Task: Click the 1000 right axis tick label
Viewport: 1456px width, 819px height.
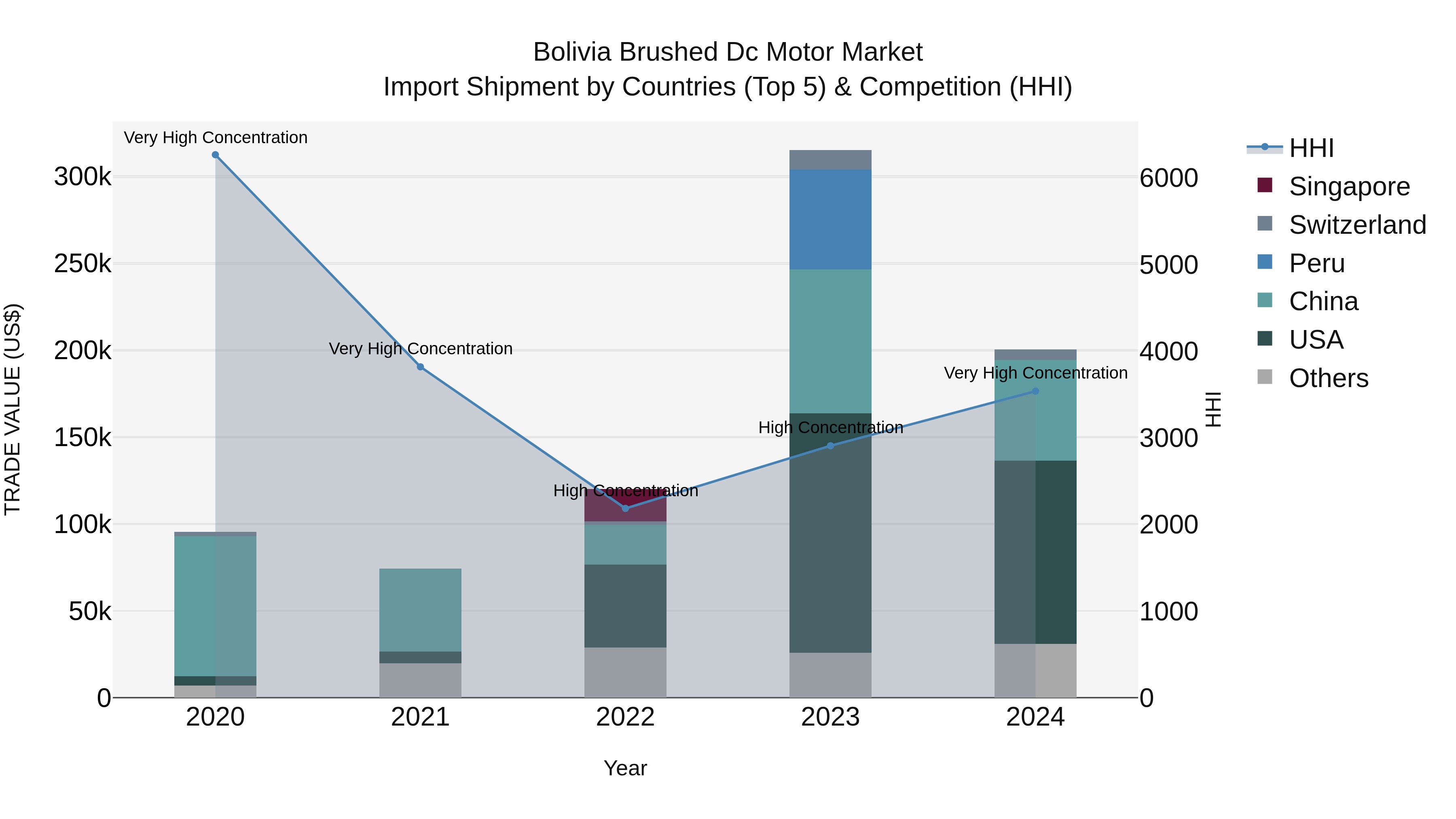Action: 1169,612
